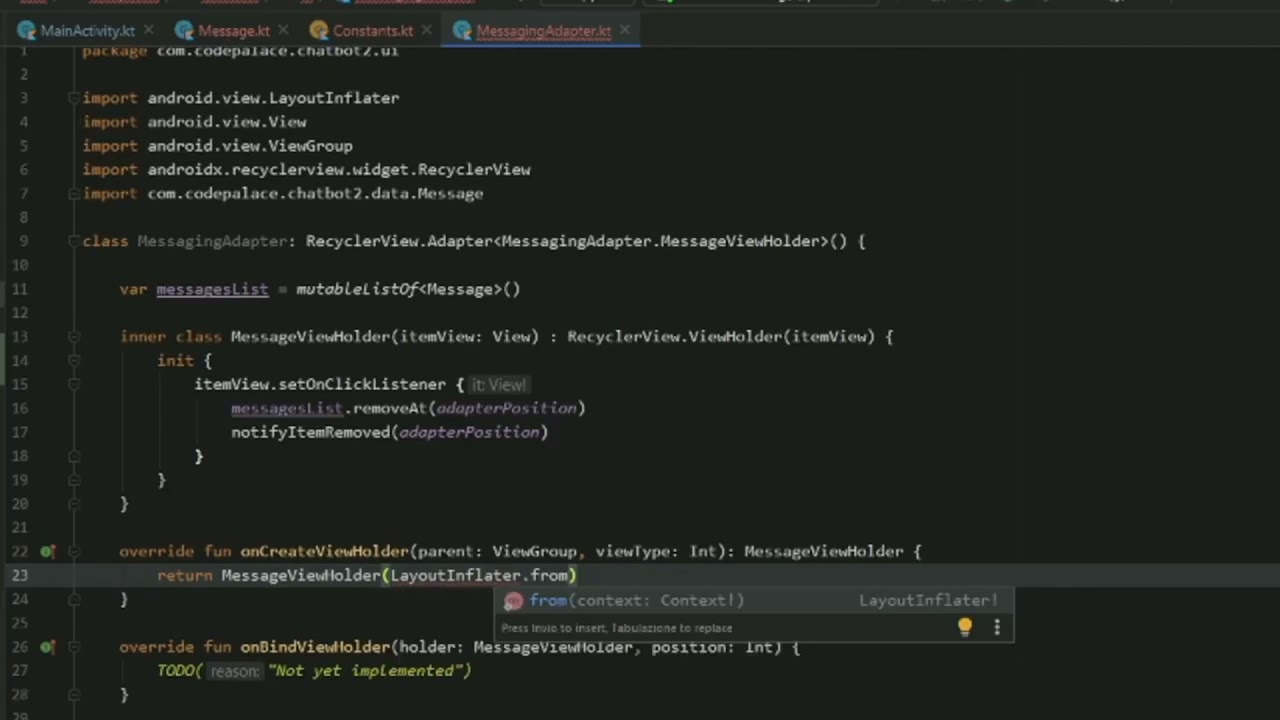Click the fold end marker on line 28
Viewport: 1280px width, 720px height.
(74, 694)
